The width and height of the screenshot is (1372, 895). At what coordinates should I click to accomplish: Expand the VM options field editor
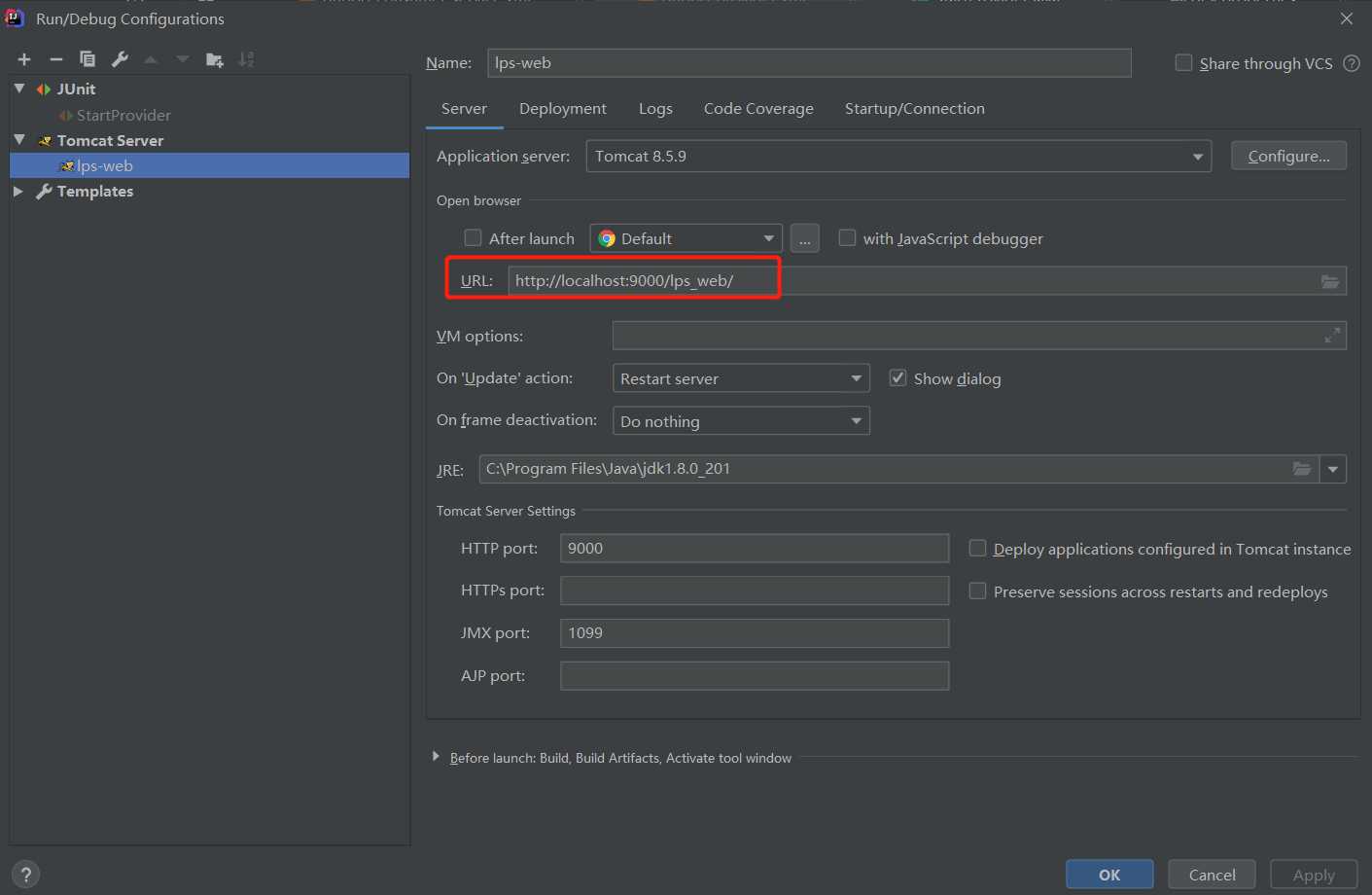(x=1332, y=336)
